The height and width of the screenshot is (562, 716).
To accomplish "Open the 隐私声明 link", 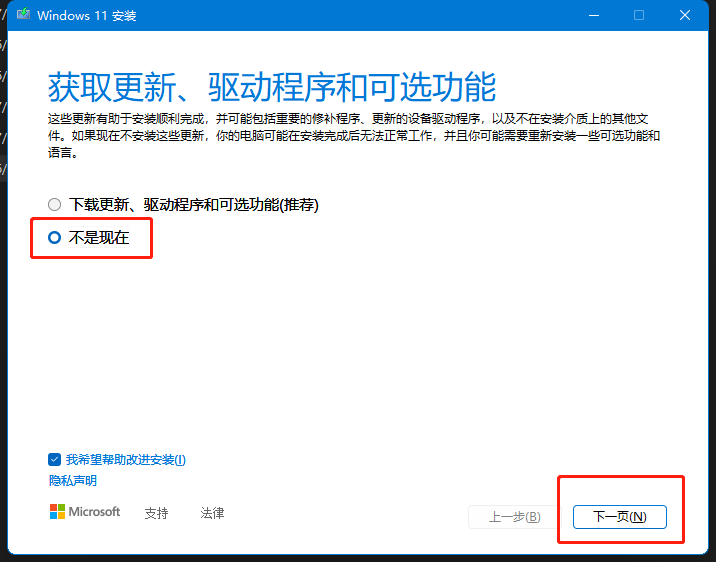I will point(73,481).
